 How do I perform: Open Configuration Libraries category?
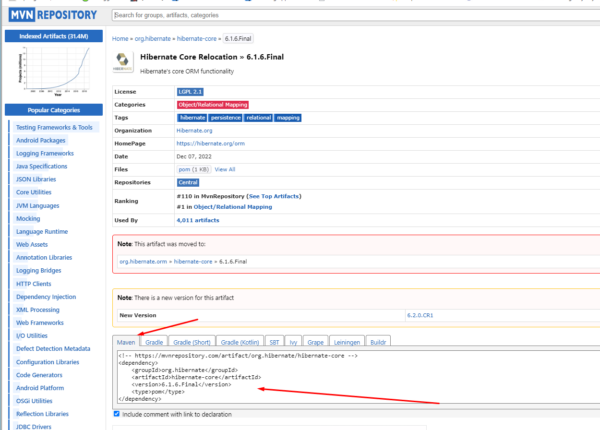tap(47, 362)
